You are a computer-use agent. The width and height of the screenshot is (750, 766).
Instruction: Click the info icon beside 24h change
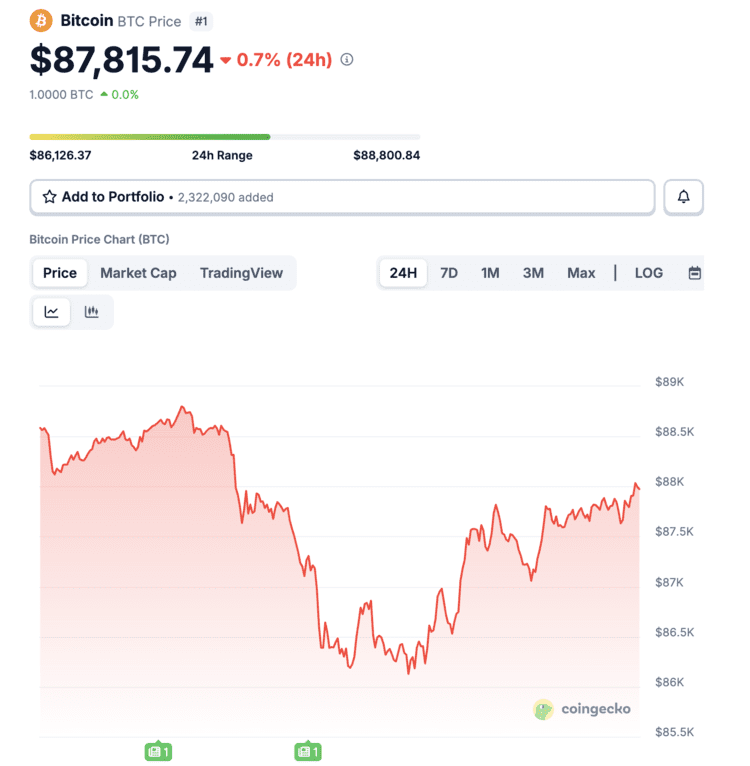347,60
